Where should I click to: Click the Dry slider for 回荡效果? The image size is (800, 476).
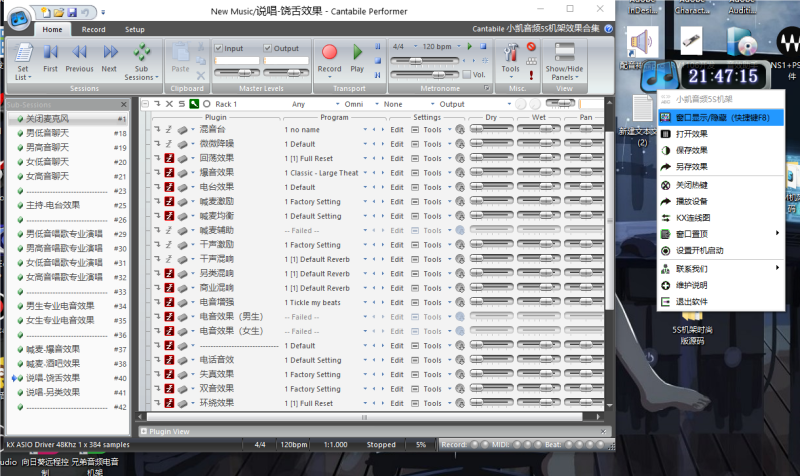pos(491,158)
